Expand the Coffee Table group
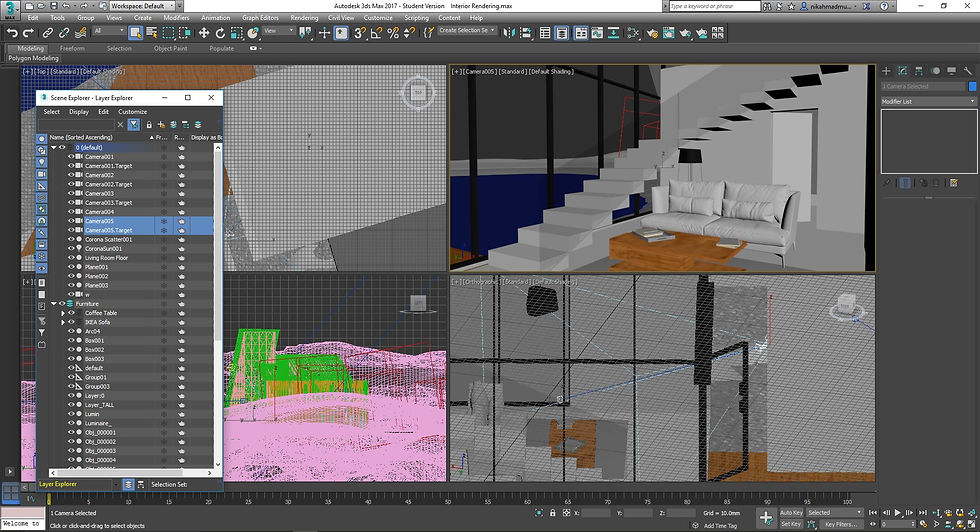This screenshot has width=980, height=532. click(x=63, y=313)
